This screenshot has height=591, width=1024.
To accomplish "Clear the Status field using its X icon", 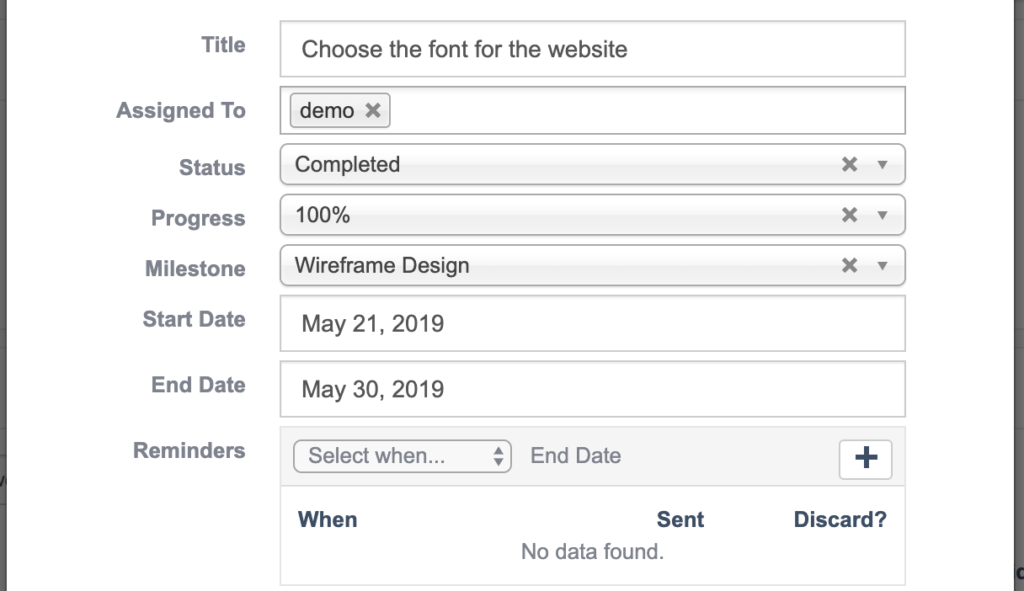I will point(849,164).
